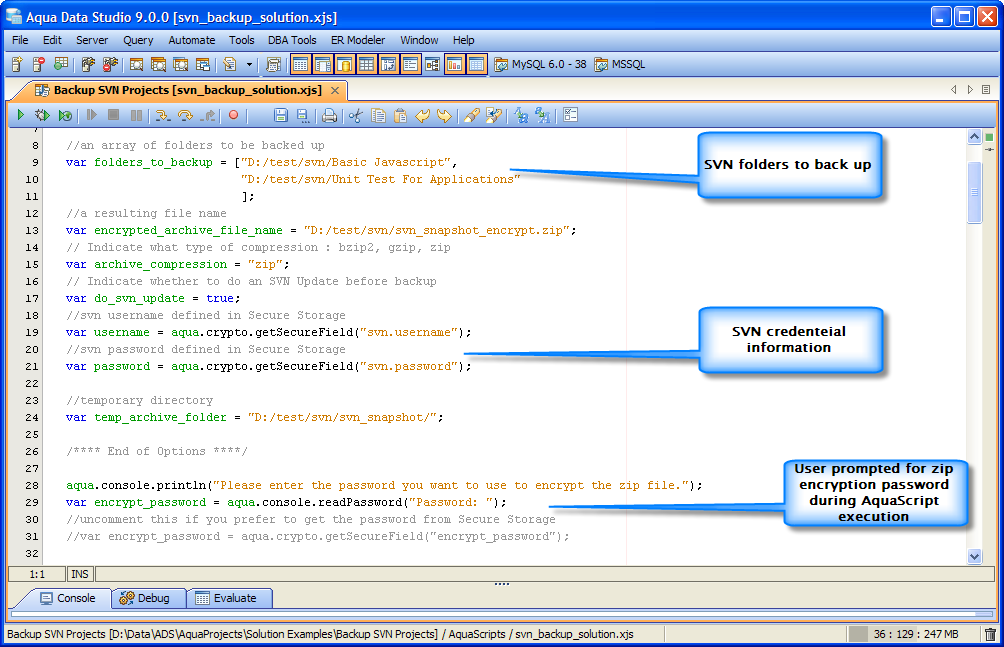Click the stop execution square icon

click(x=113, y=115)
